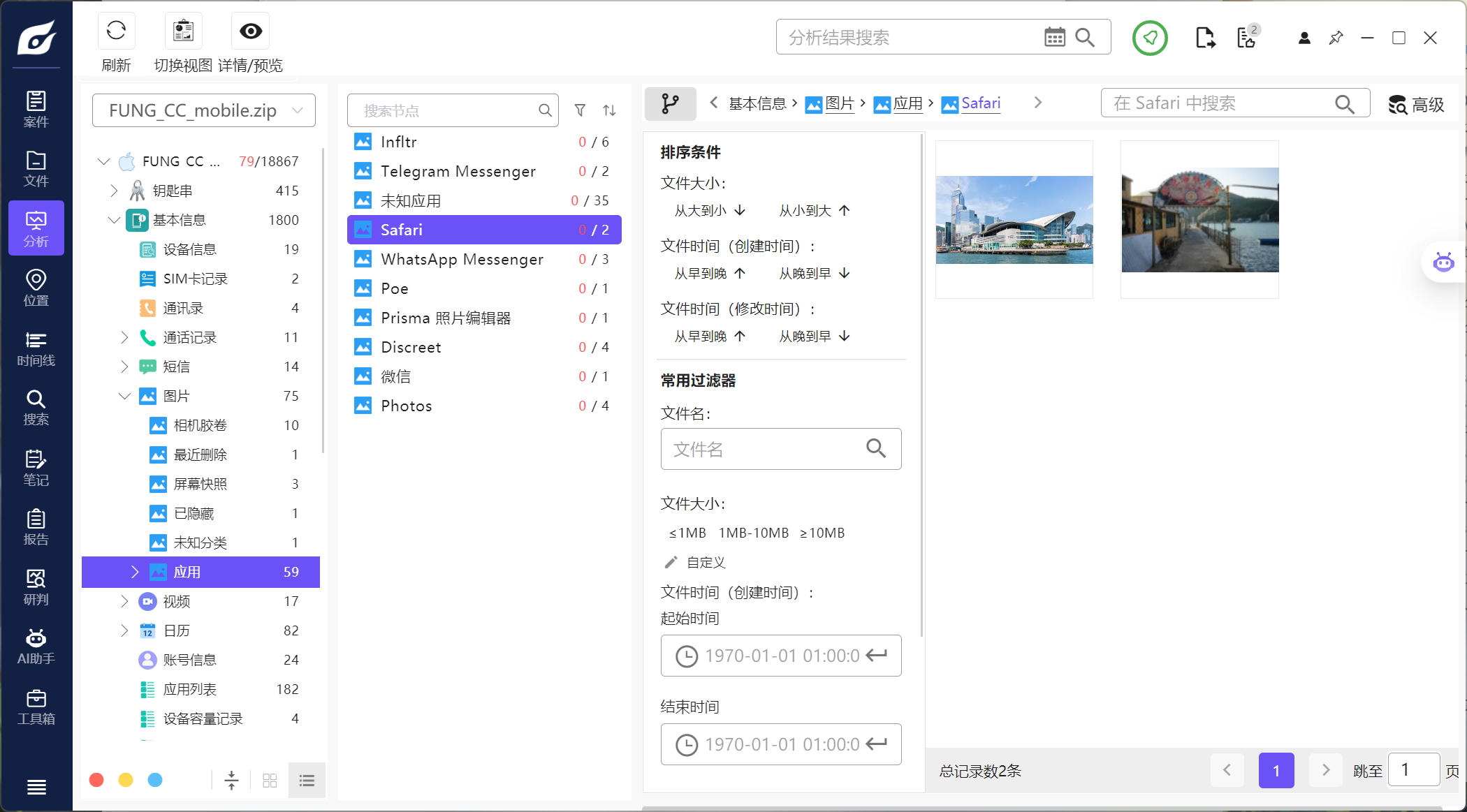
Task: Click the 切换视图 switch view icon
Action: click(183, 31)
